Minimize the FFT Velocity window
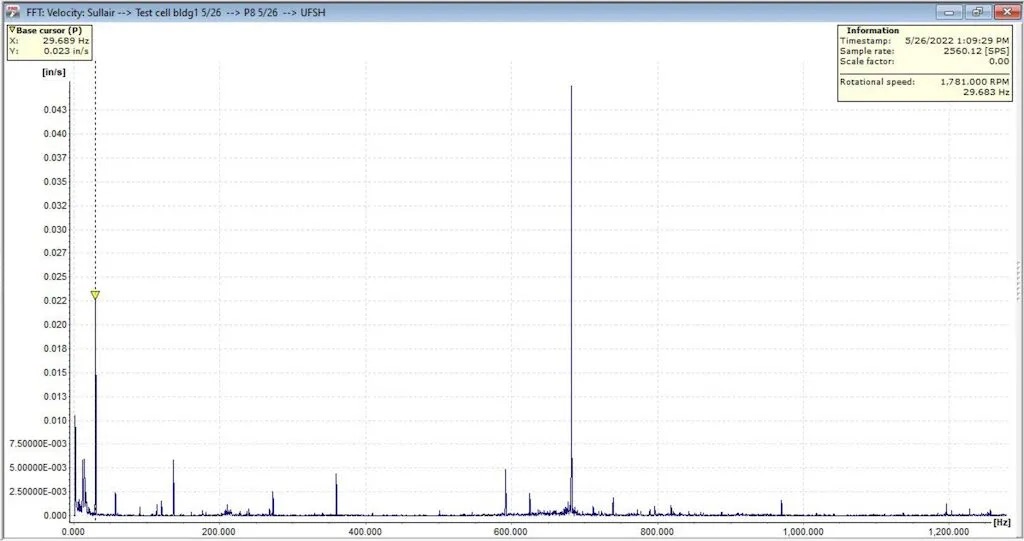 coord(949,12)
